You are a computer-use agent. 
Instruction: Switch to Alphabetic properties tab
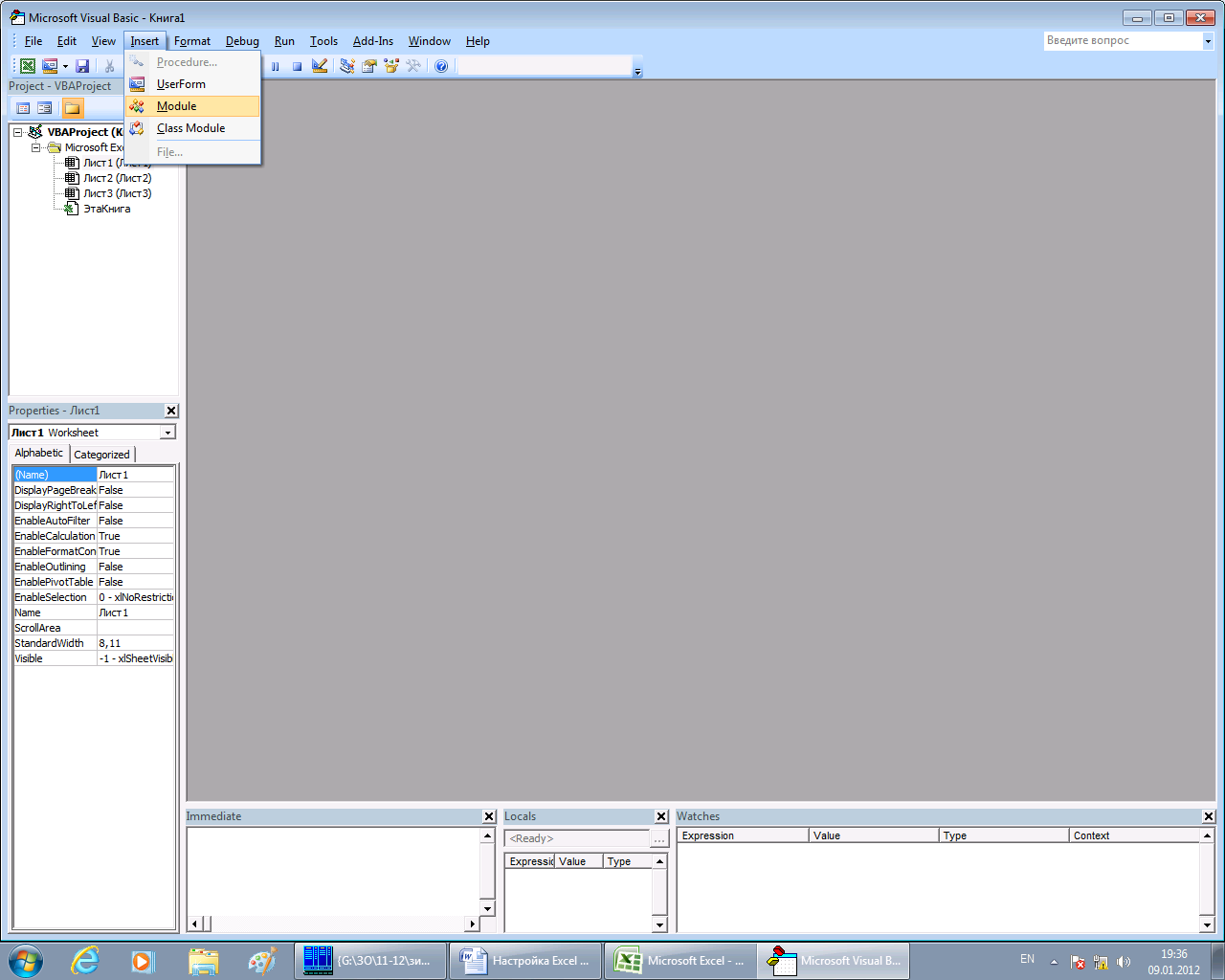39,454
